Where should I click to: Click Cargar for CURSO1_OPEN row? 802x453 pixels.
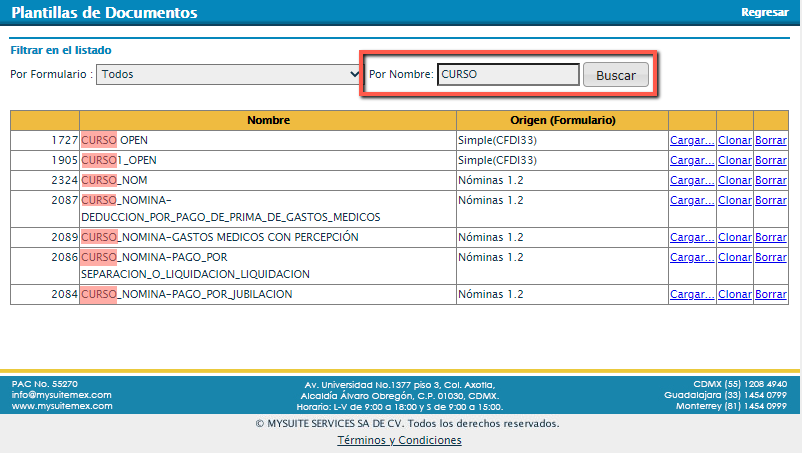coord(692,160)
